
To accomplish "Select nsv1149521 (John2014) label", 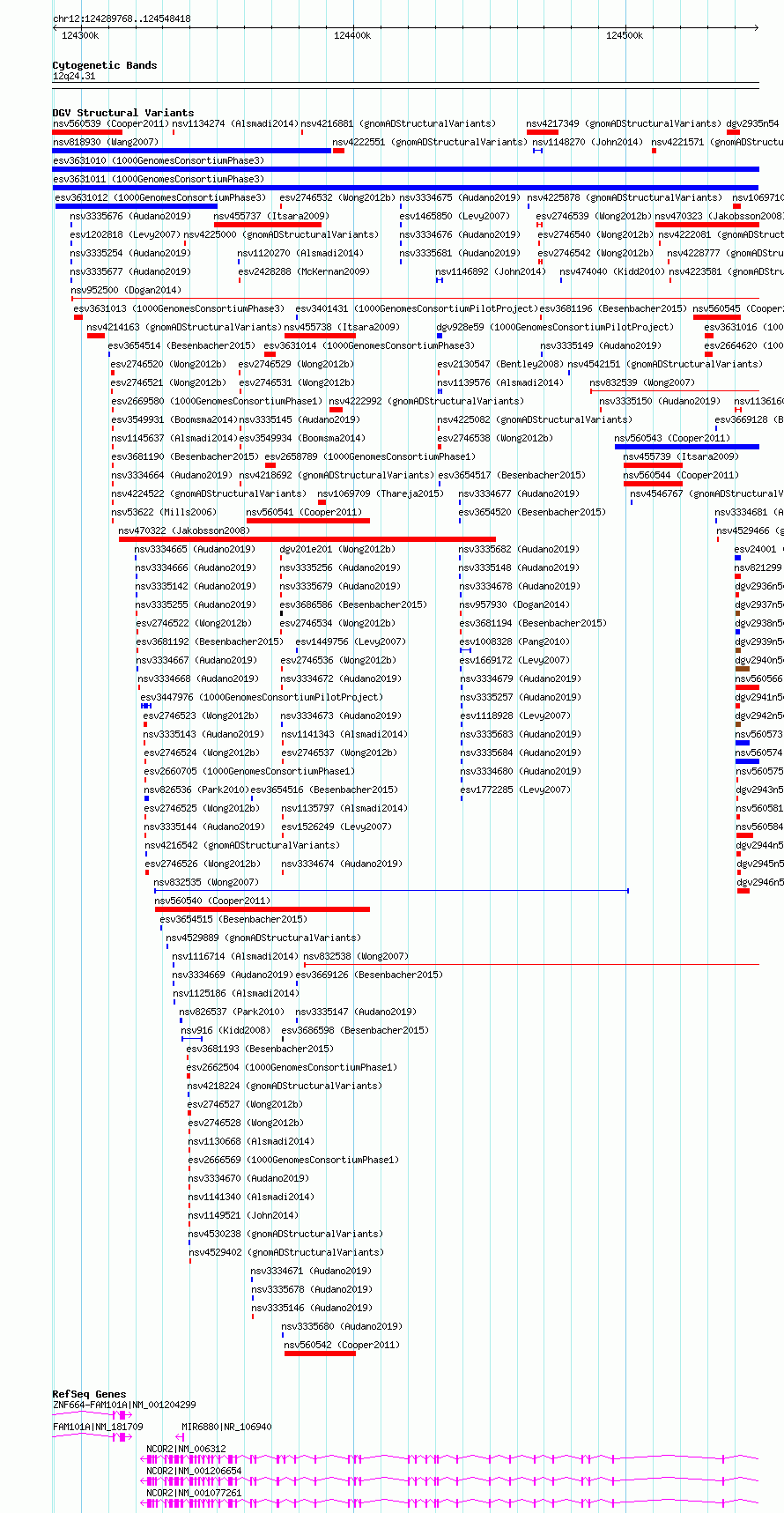I will click(243, 1216).
